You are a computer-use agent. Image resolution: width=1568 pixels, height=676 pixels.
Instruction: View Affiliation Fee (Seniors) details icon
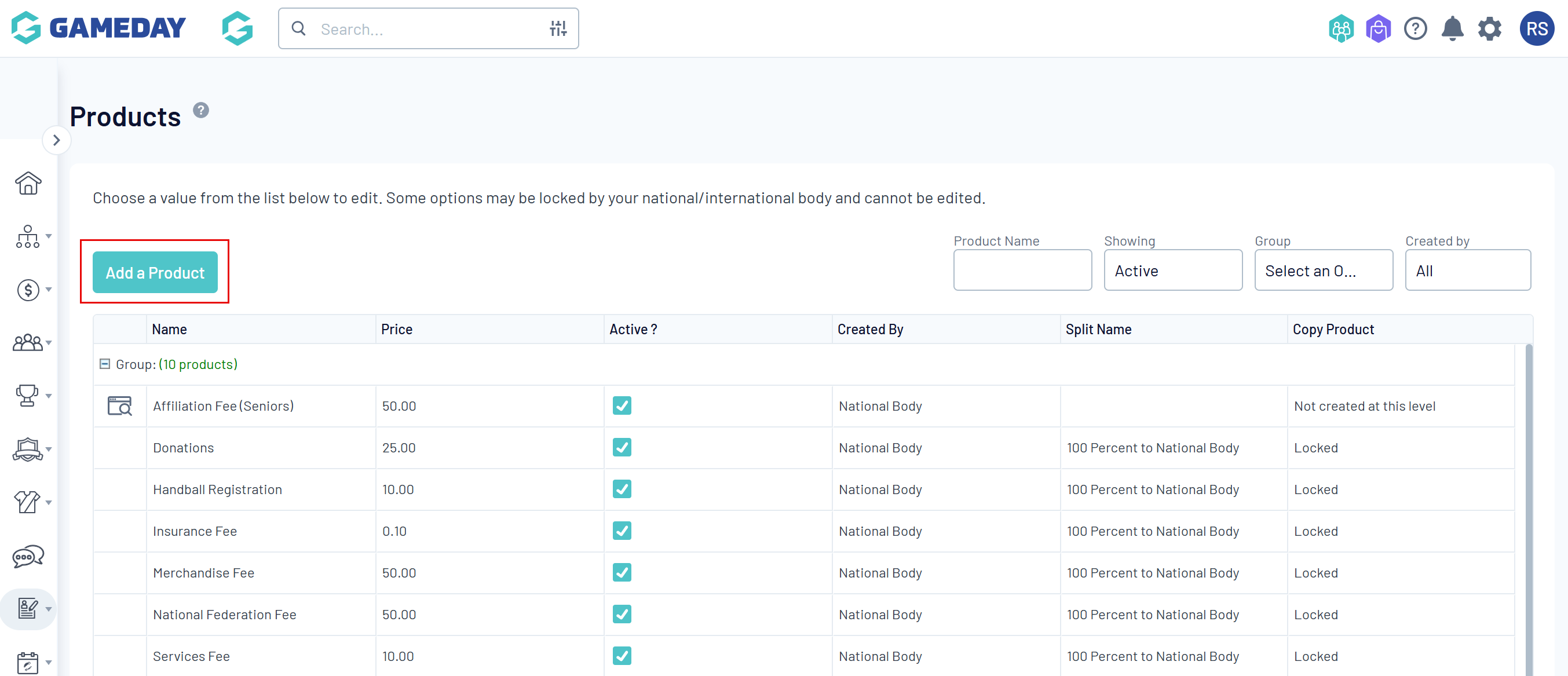coord(119,406)
